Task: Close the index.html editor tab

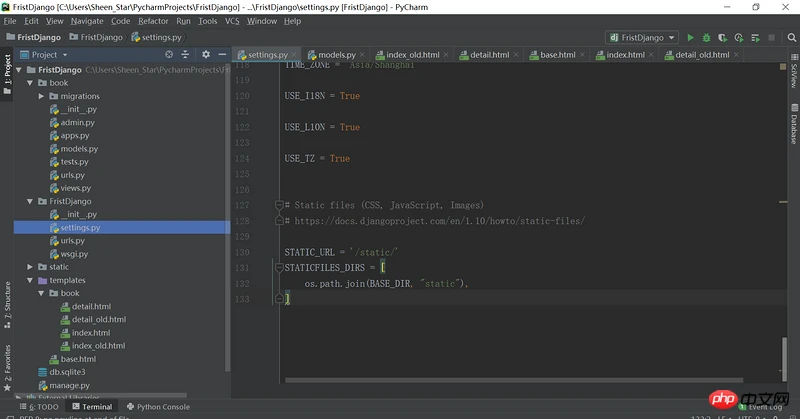Action: click(651, 55)
